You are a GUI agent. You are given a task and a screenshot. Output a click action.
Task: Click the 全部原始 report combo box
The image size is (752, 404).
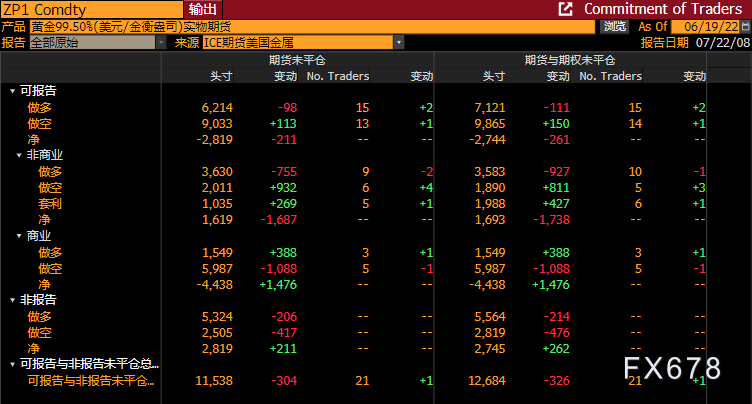93,43
